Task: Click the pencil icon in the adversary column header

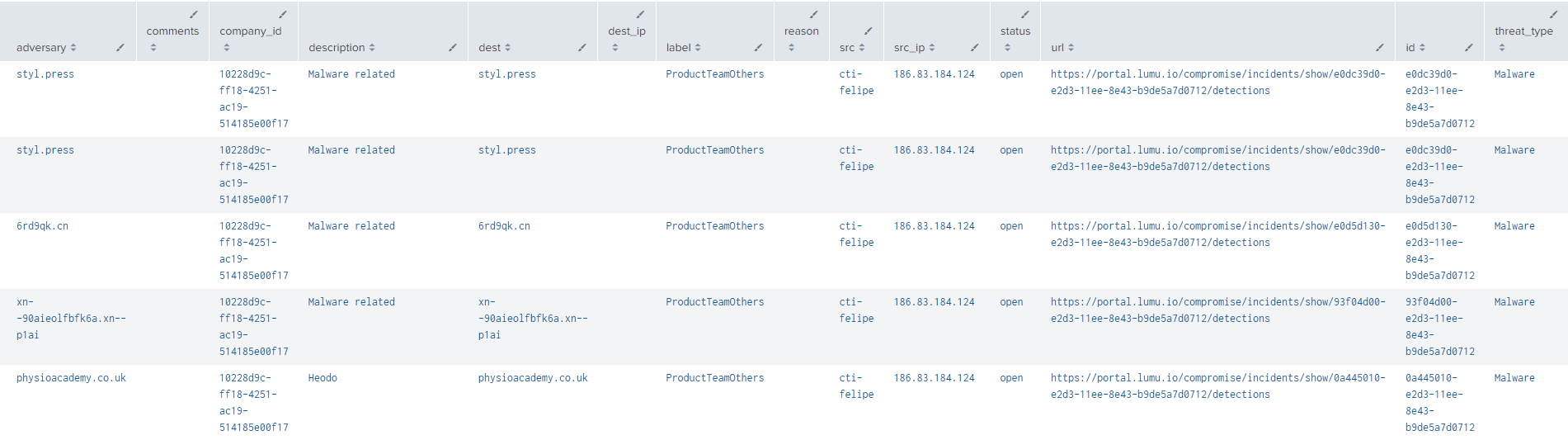Action: point(120,48)
